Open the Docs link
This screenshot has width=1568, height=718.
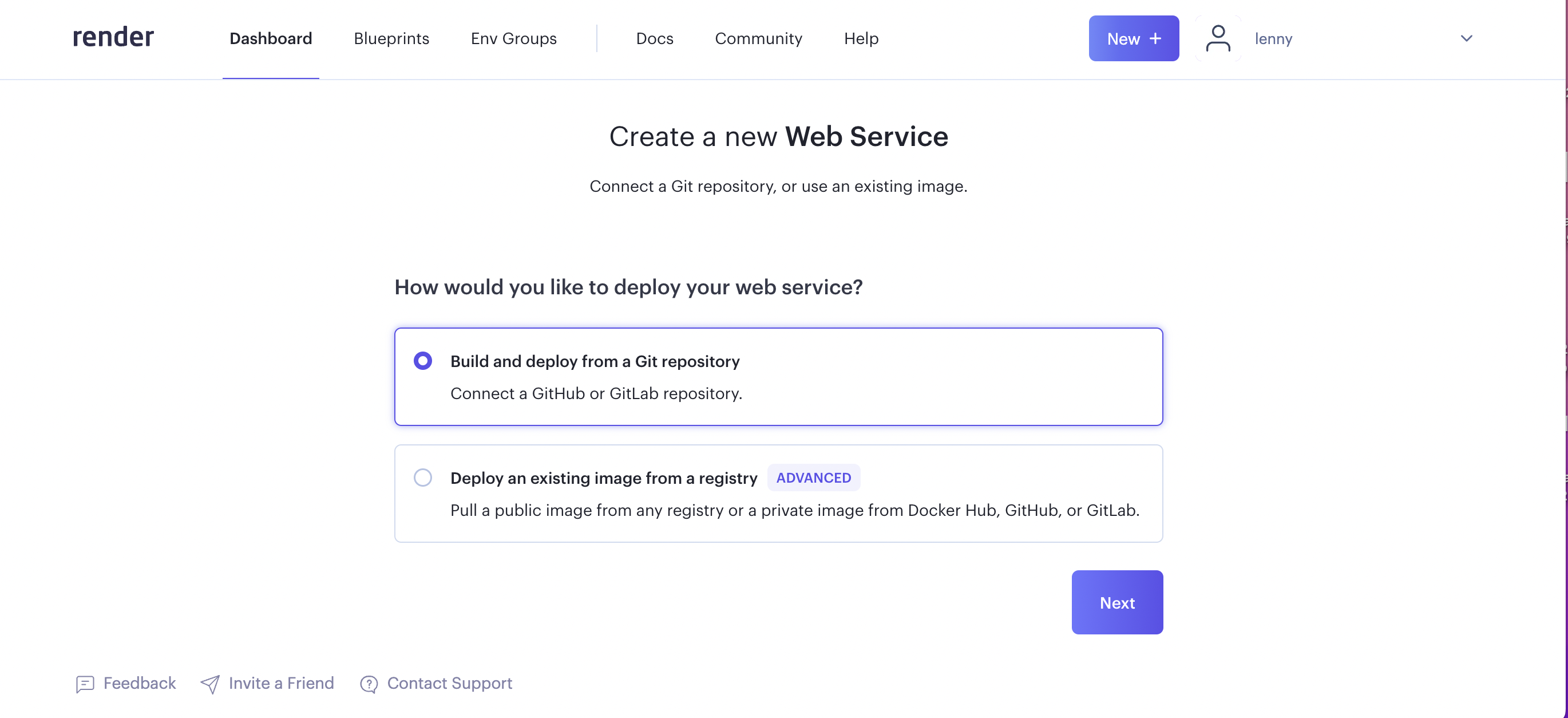654,38
